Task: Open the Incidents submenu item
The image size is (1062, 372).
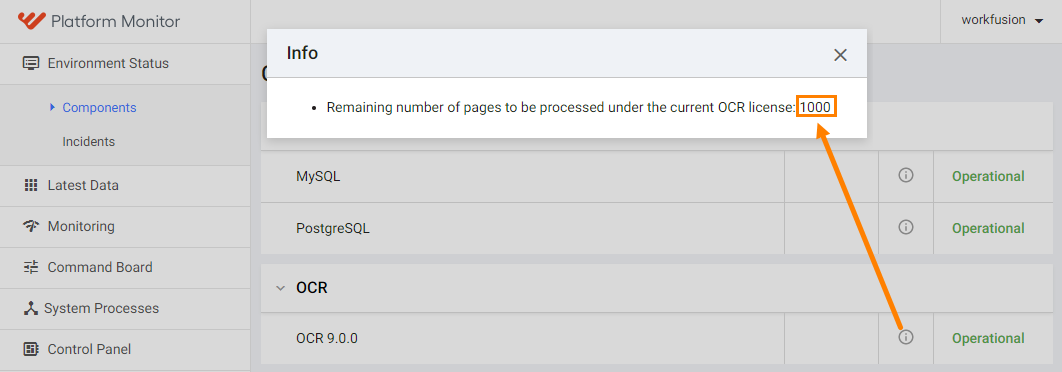Action: point(89,142)
